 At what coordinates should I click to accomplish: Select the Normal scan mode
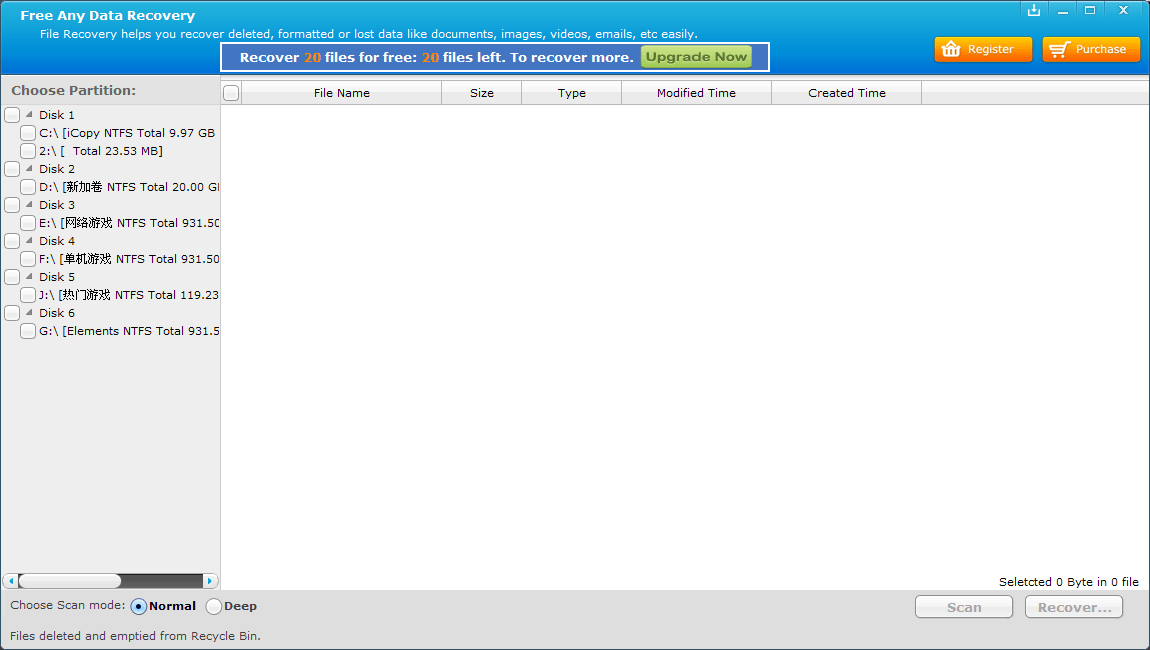coord(137,606)
